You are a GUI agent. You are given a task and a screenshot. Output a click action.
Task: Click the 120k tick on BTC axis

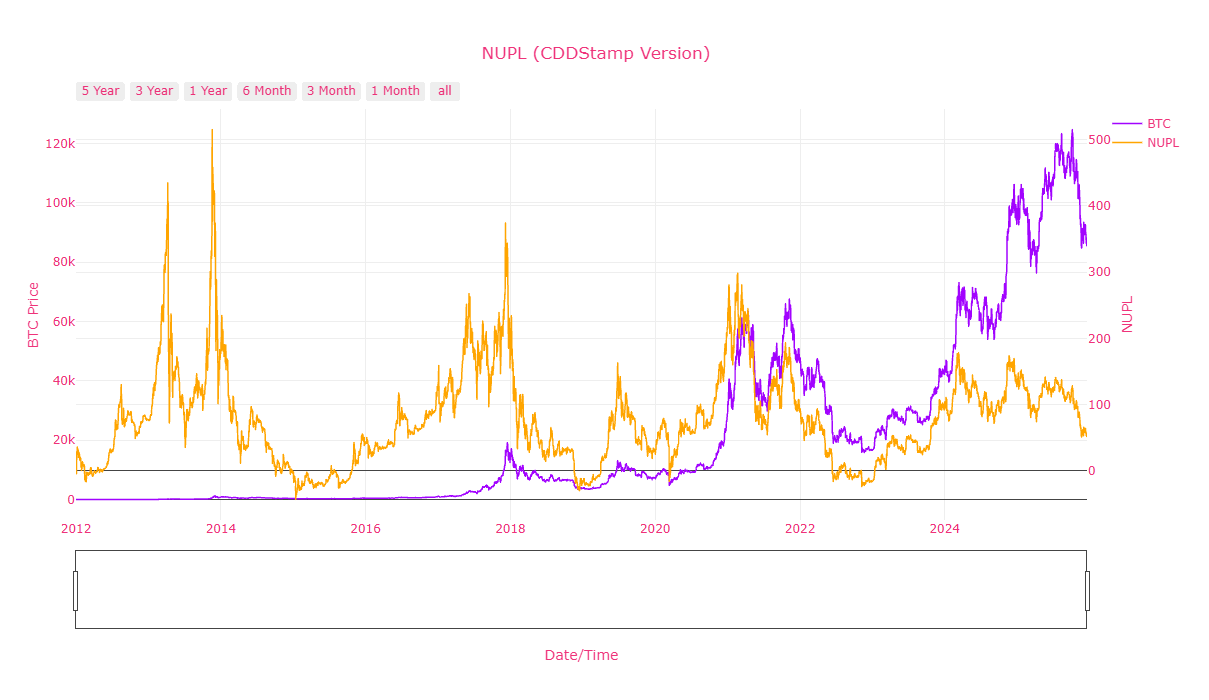coord(60,144)
